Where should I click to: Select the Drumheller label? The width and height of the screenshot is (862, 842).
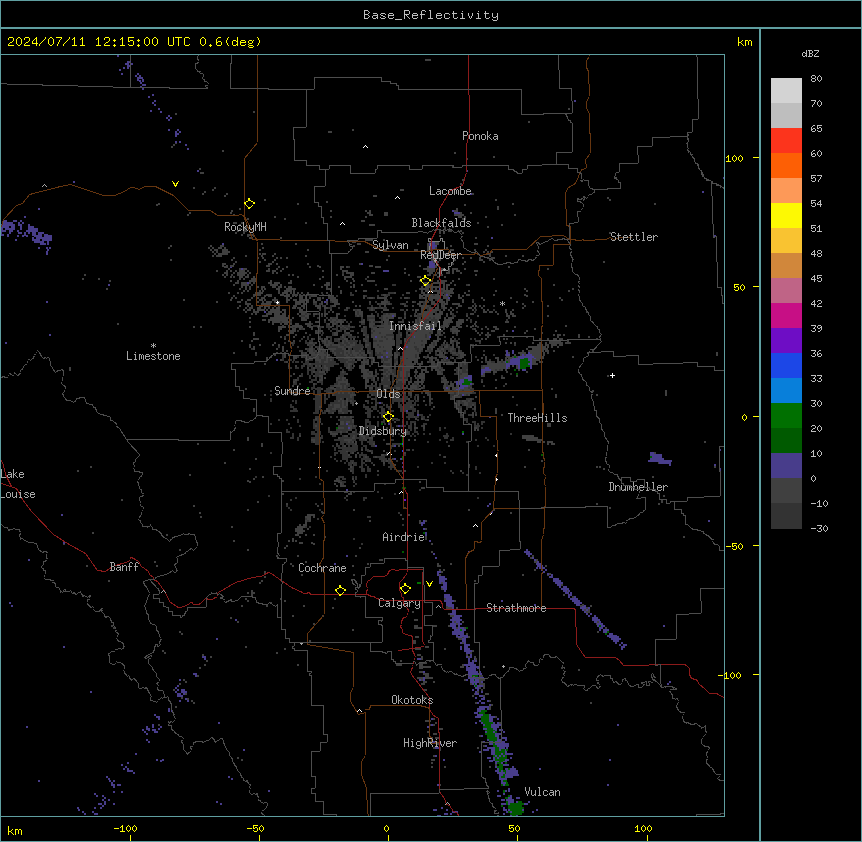click(638, 487)
